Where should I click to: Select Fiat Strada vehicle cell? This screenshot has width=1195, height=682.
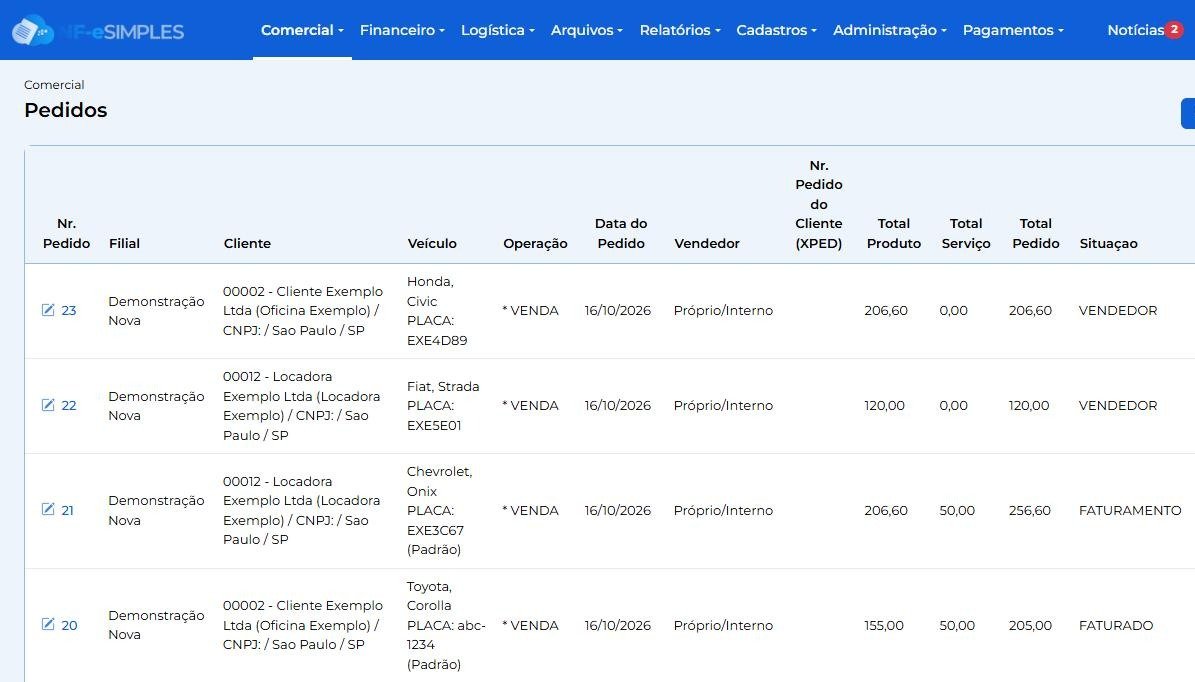pyautogui.click(x=443, y=405)
